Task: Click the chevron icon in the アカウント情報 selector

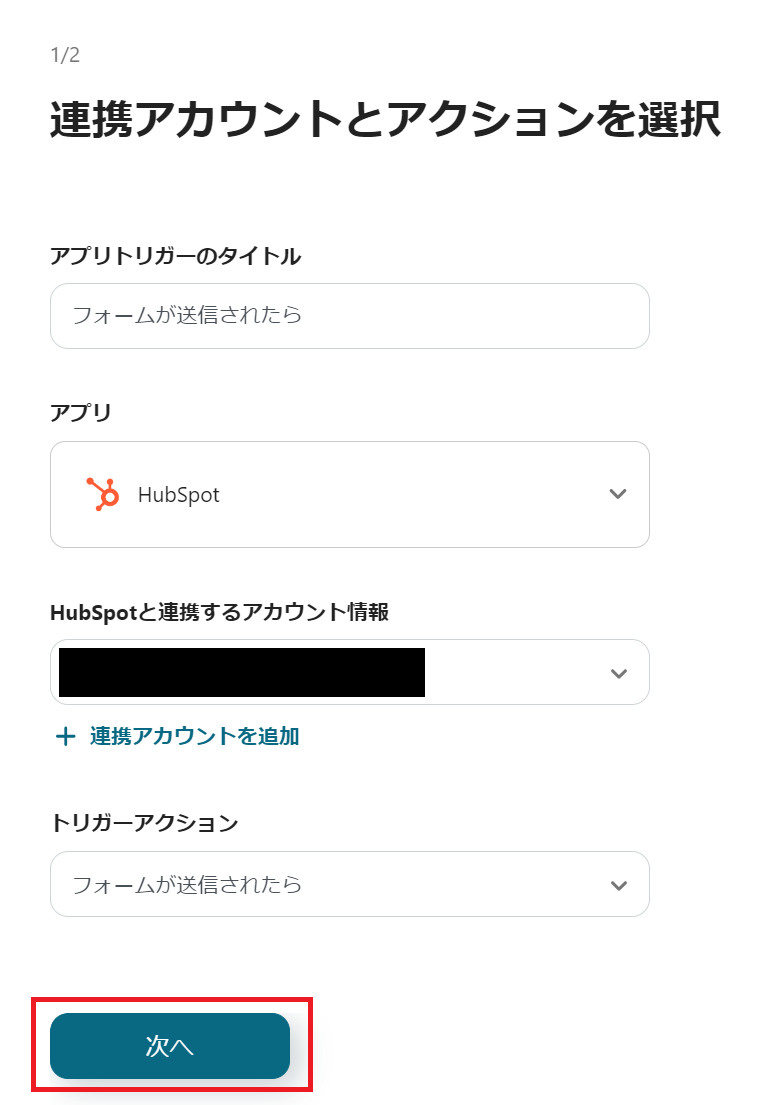Action: (x=618, y=672)
